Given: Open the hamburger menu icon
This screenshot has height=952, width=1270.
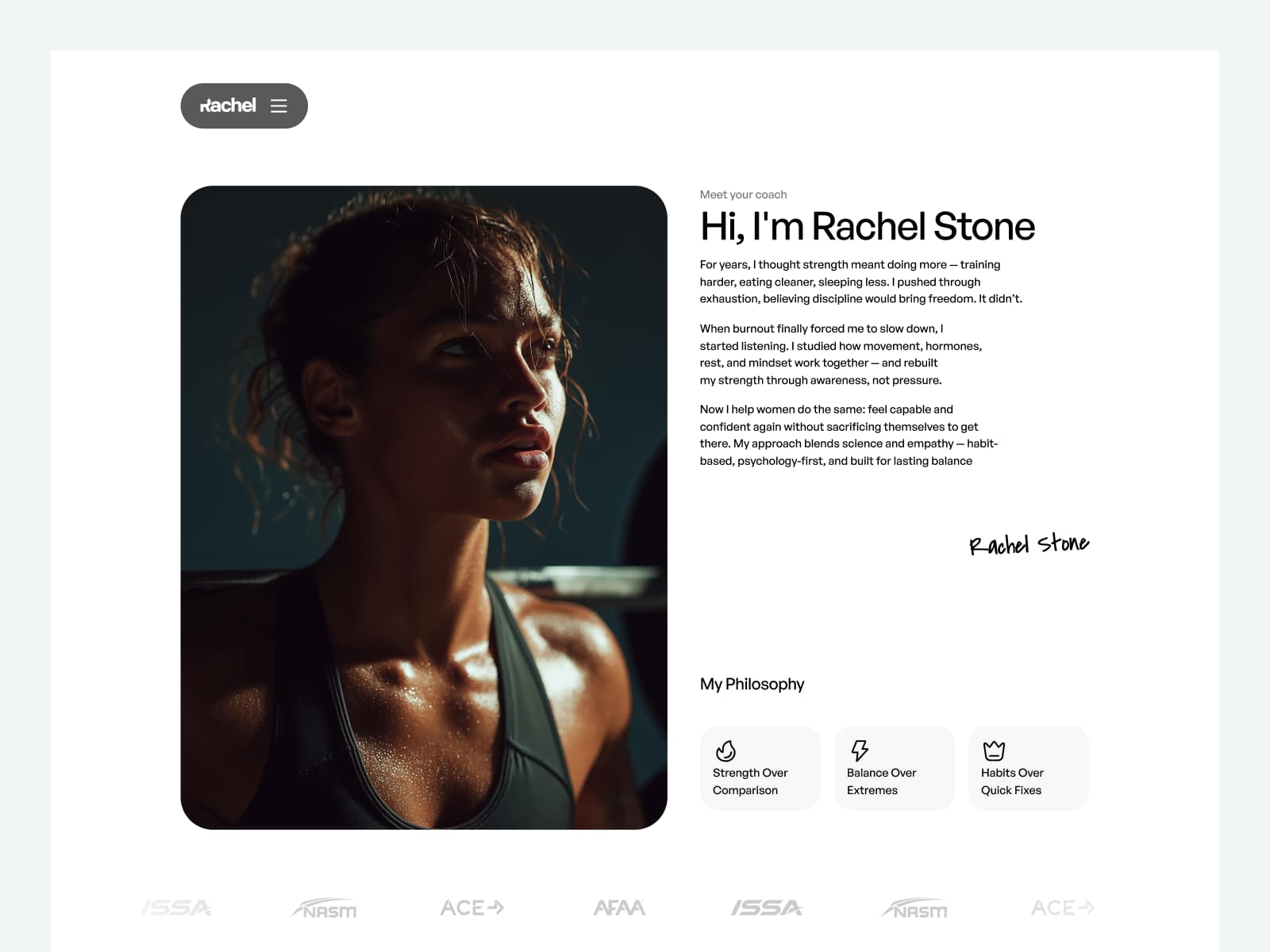Looking at the screenshot, I should click(x=279, y=106).
